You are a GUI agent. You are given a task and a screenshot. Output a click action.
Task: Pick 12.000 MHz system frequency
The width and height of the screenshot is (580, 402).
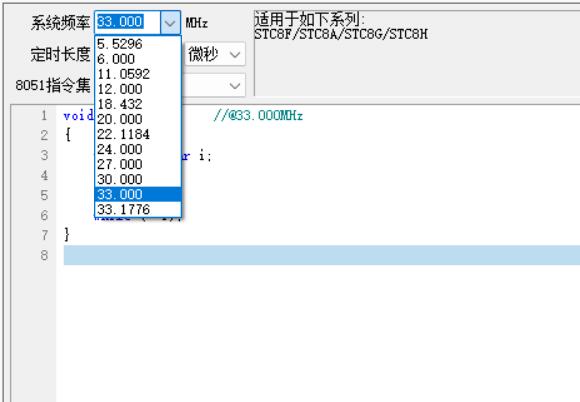[x=138, y=89]
